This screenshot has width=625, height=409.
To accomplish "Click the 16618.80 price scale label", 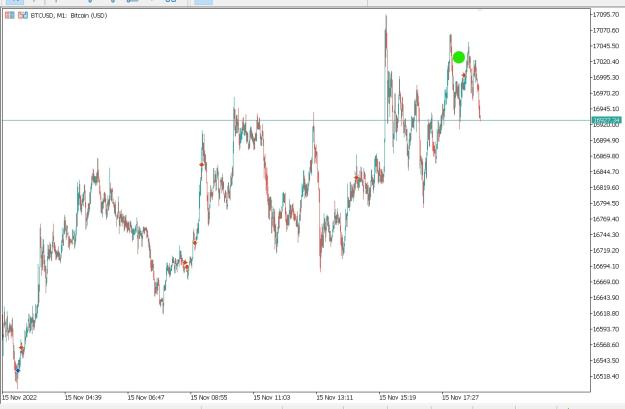I will point(606,313).
